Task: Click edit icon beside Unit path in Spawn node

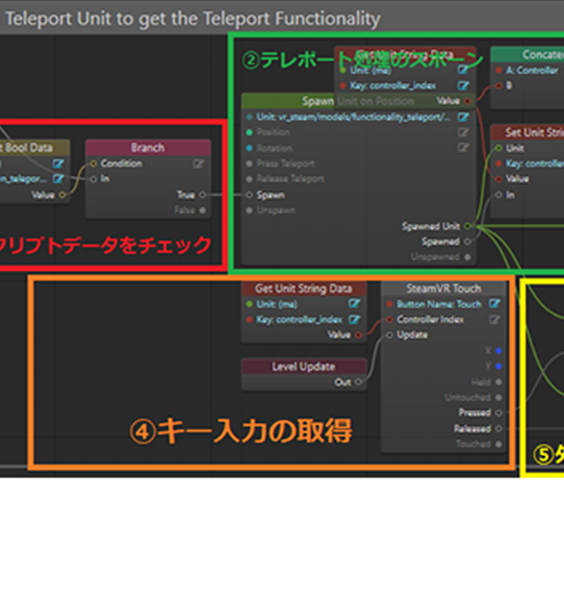Action: coord(463,117)
